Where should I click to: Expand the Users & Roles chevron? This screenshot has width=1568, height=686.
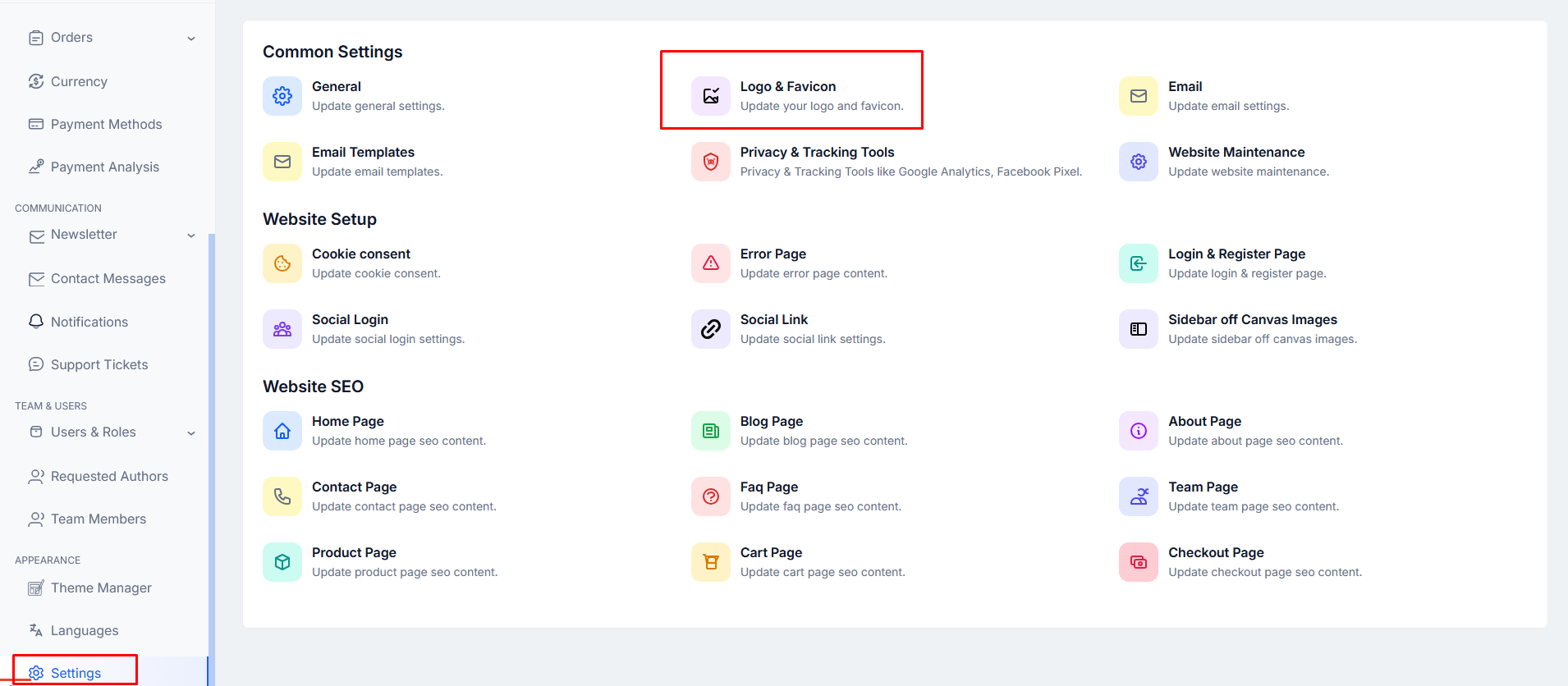tap(191, 433)
